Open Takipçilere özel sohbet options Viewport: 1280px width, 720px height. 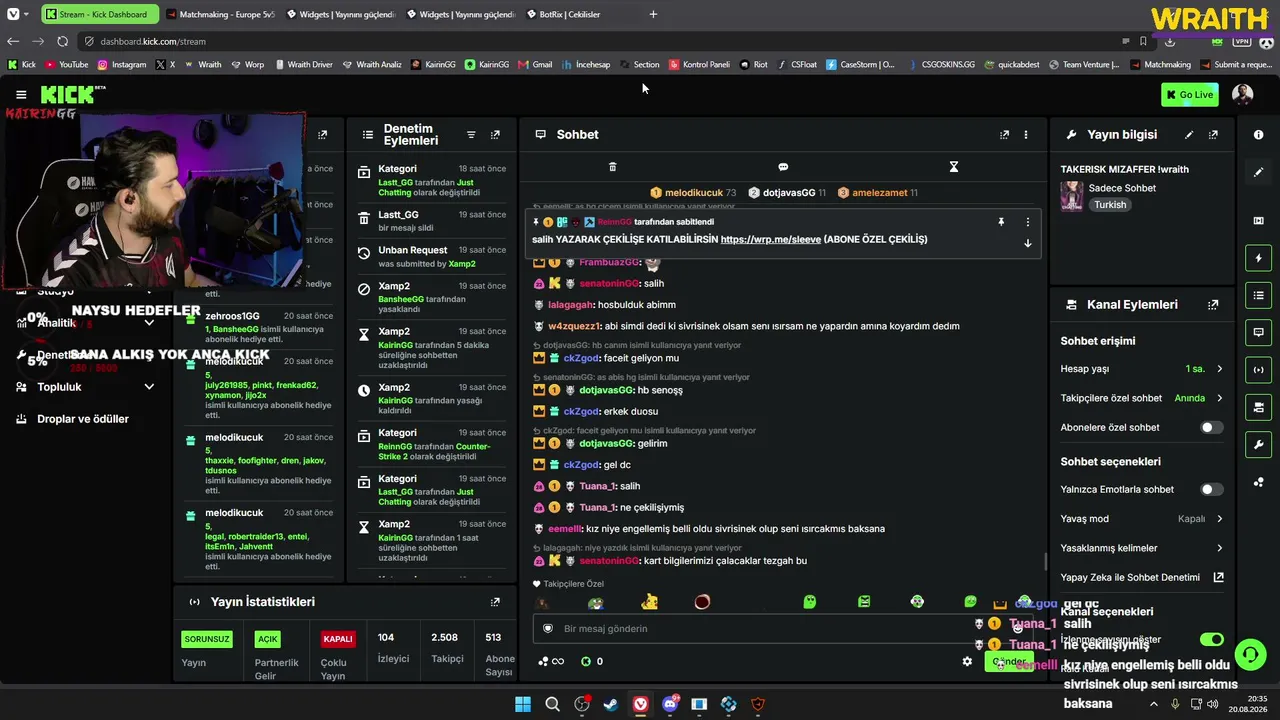(1142, 398)
